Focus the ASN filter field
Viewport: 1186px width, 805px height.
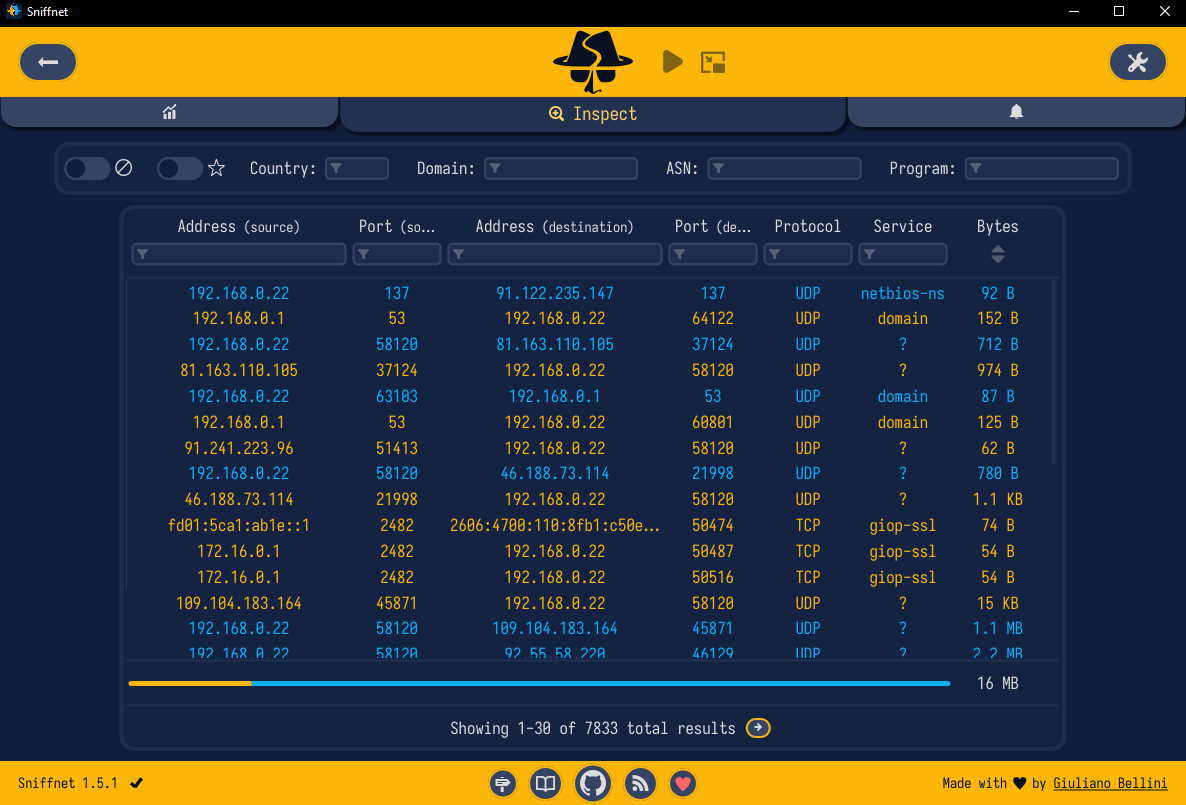784,168
